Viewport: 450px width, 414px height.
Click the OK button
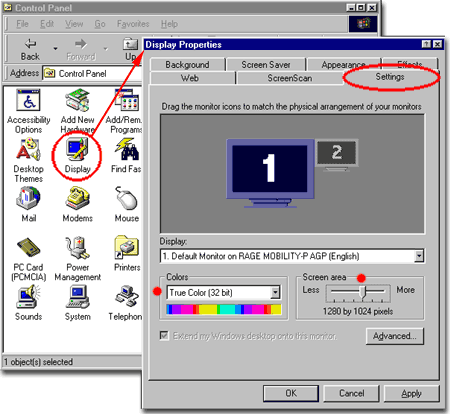tap(291, 393)
